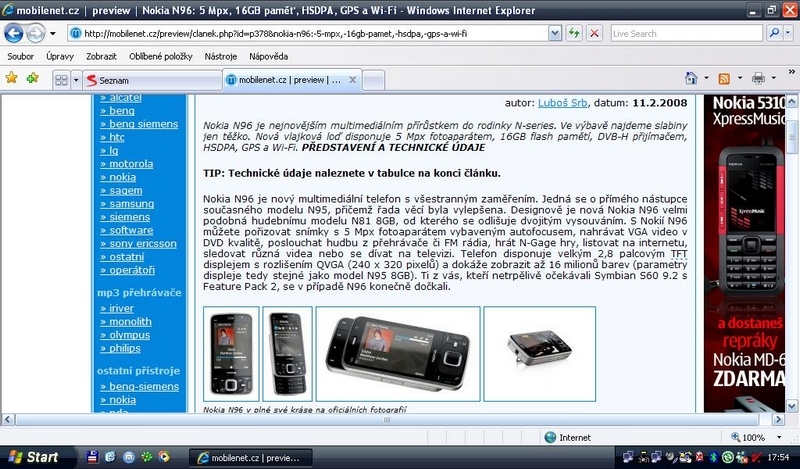This screenshot has height=469, width=800.
Task: Open the Home button dropdown arrow
Action: pyautogui.click(x=706, y=78)
